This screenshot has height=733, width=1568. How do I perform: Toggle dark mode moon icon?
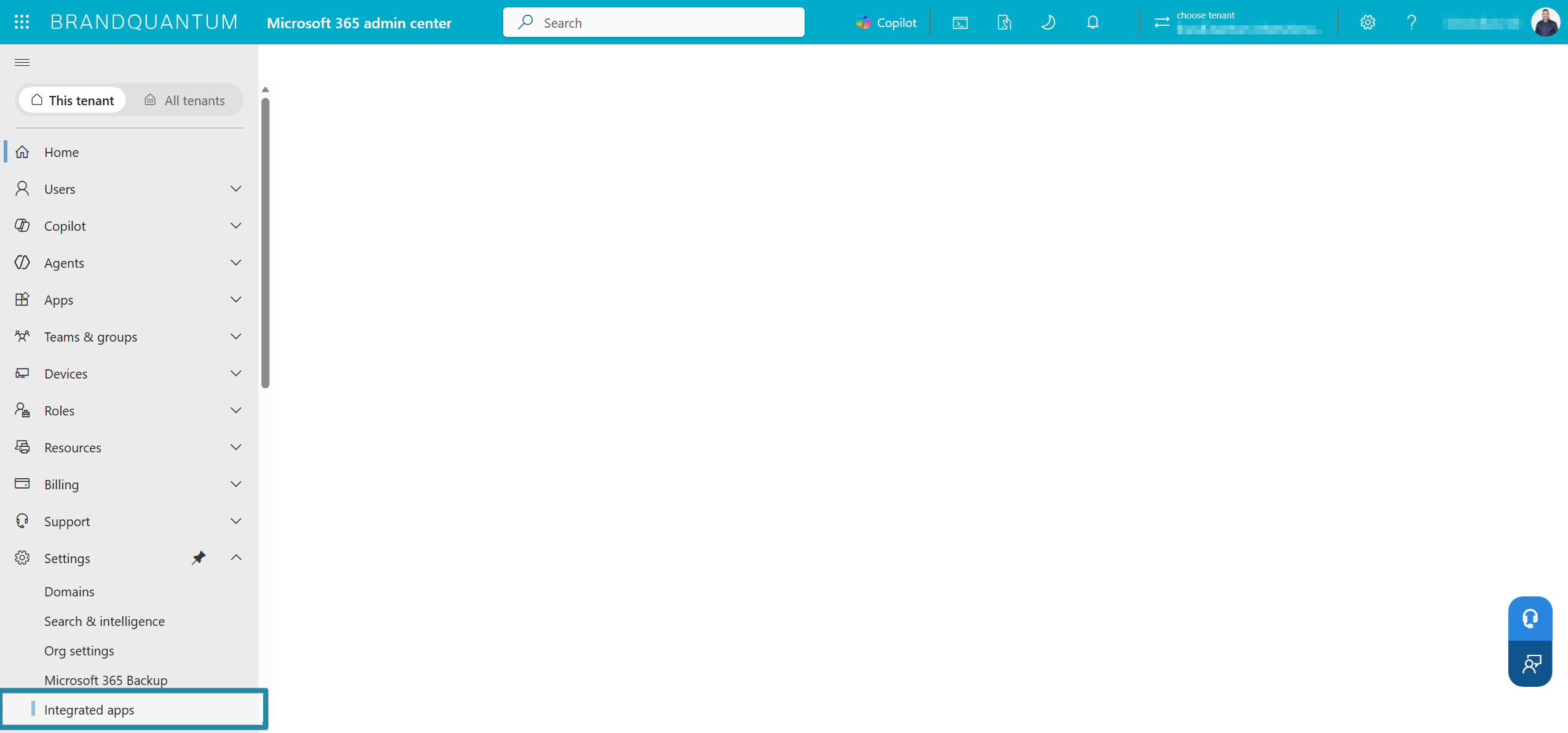[x=1048, y=23]
